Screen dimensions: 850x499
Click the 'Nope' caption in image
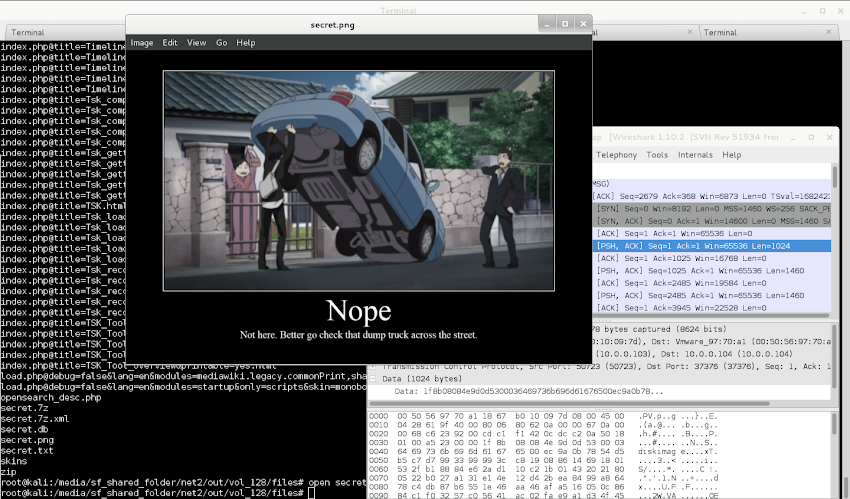358,311
